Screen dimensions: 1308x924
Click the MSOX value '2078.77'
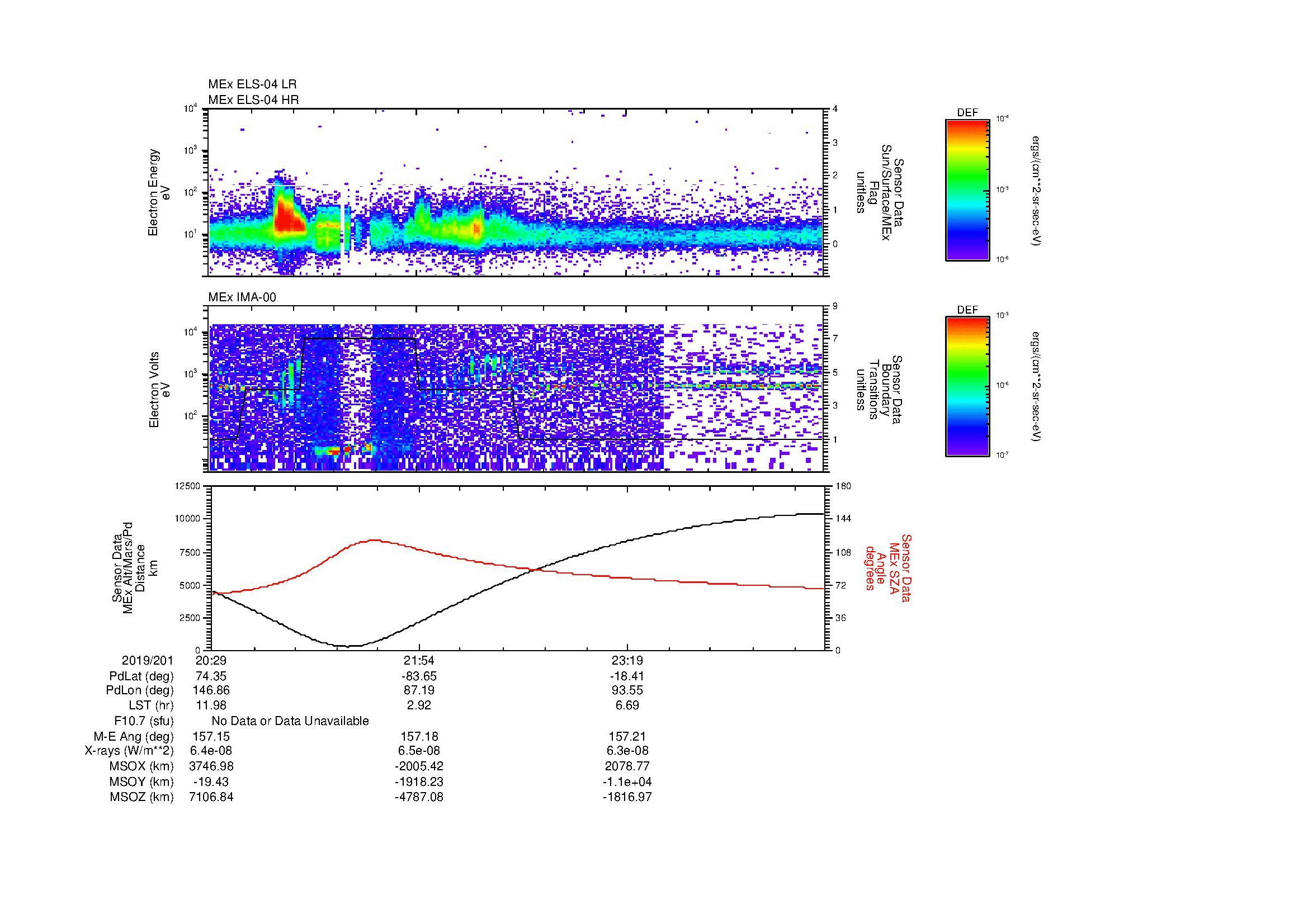(x=627, y=767)
